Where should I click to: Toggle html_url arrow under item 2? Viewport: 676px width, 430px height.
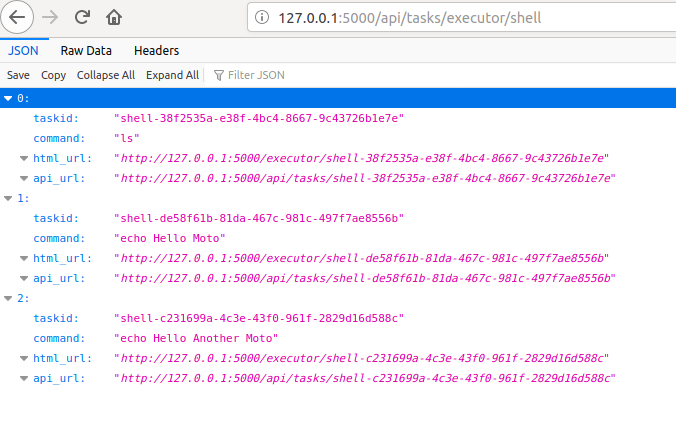pyautogui.click(x=24, y=358)
